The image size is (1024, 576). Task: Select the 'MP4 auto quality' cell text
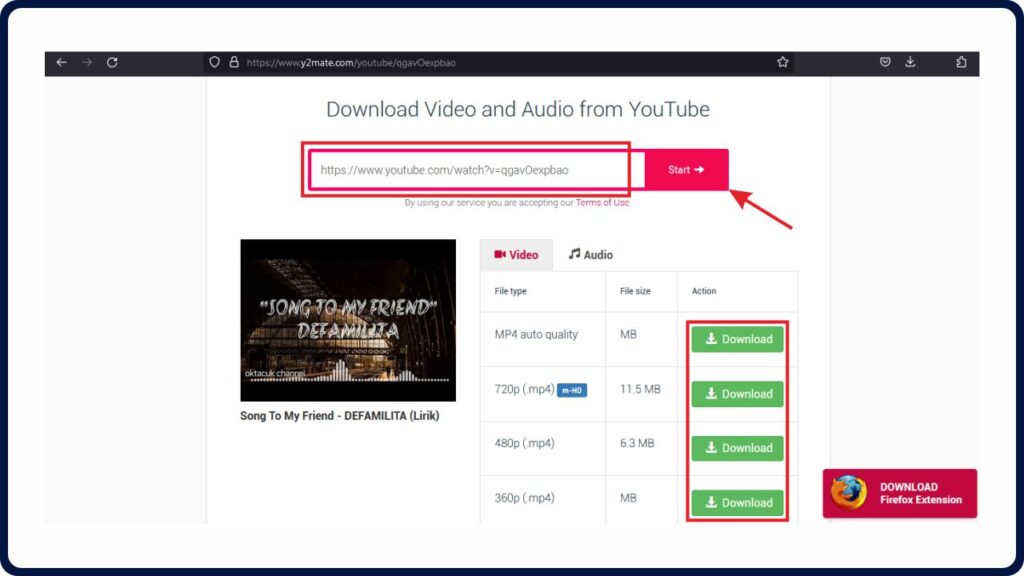tap(536, 334)
